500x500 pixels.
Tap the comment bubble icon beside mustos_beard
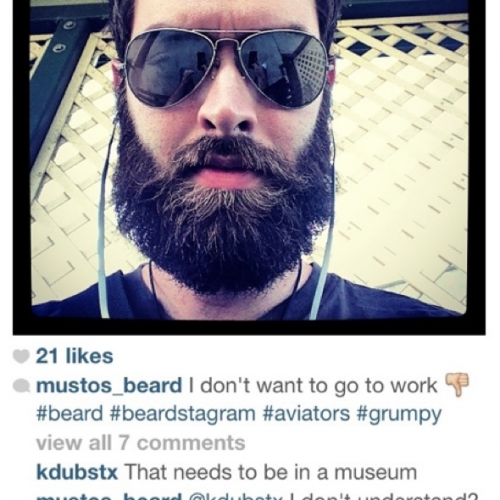[x=22, y=387]
